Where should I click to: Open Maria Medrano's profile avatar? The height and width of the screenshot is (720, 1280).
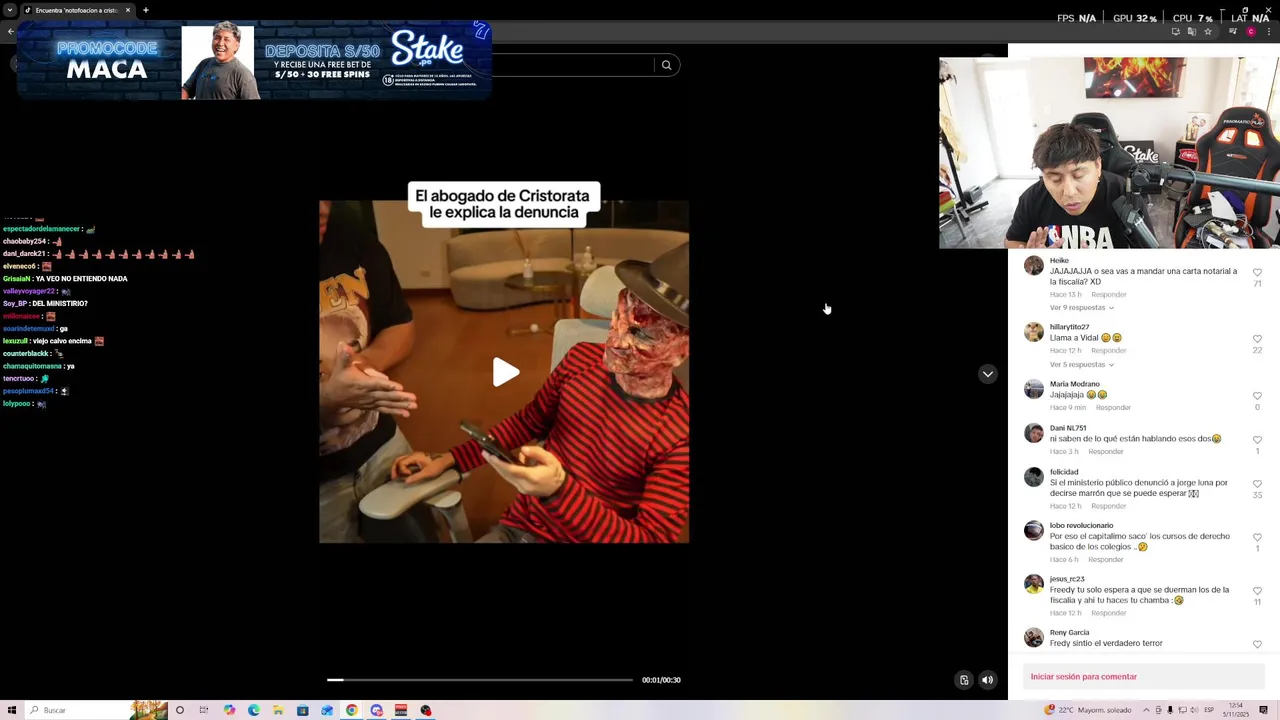tap(1034, 389)
